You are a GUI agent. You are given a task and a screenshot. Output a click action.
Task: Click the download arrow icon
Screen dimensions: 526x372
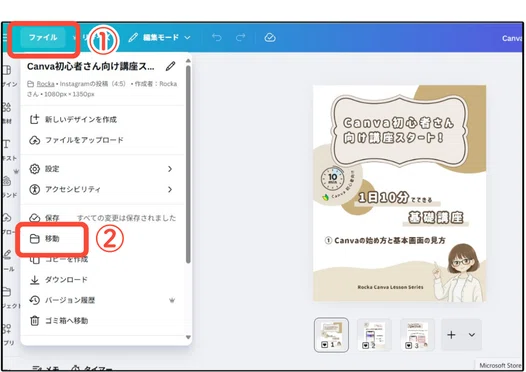(x=35, y=280)
